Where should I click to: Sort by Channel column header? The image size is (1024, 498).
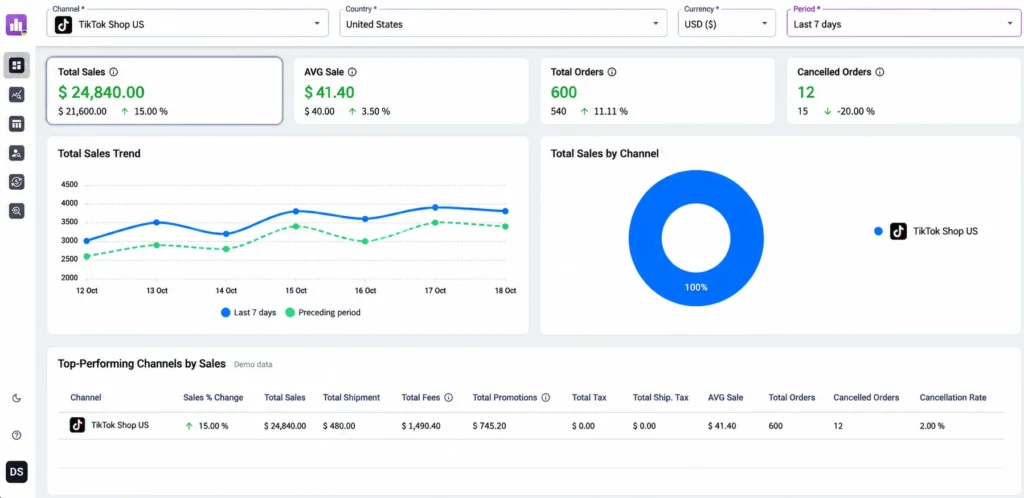pyautogui.click(x=86, y=397)
